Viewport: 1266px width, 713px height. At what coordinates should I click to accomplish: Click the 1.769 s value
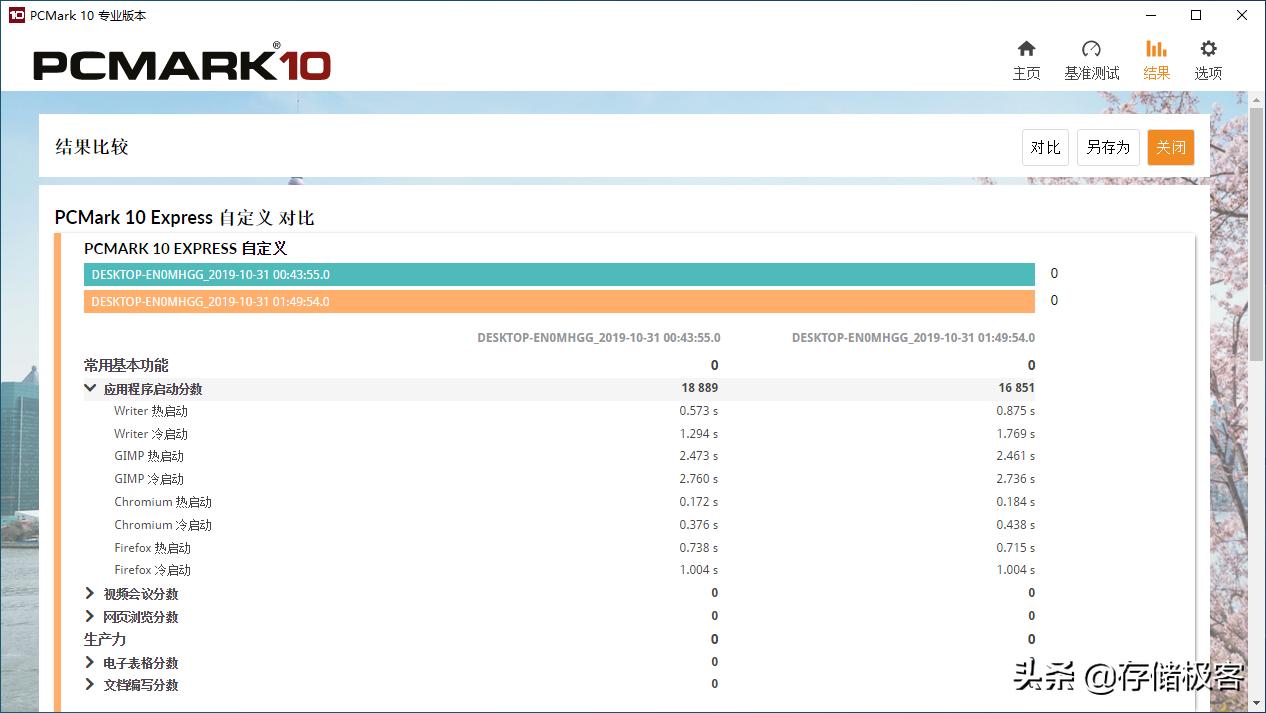click(1015, 434)
